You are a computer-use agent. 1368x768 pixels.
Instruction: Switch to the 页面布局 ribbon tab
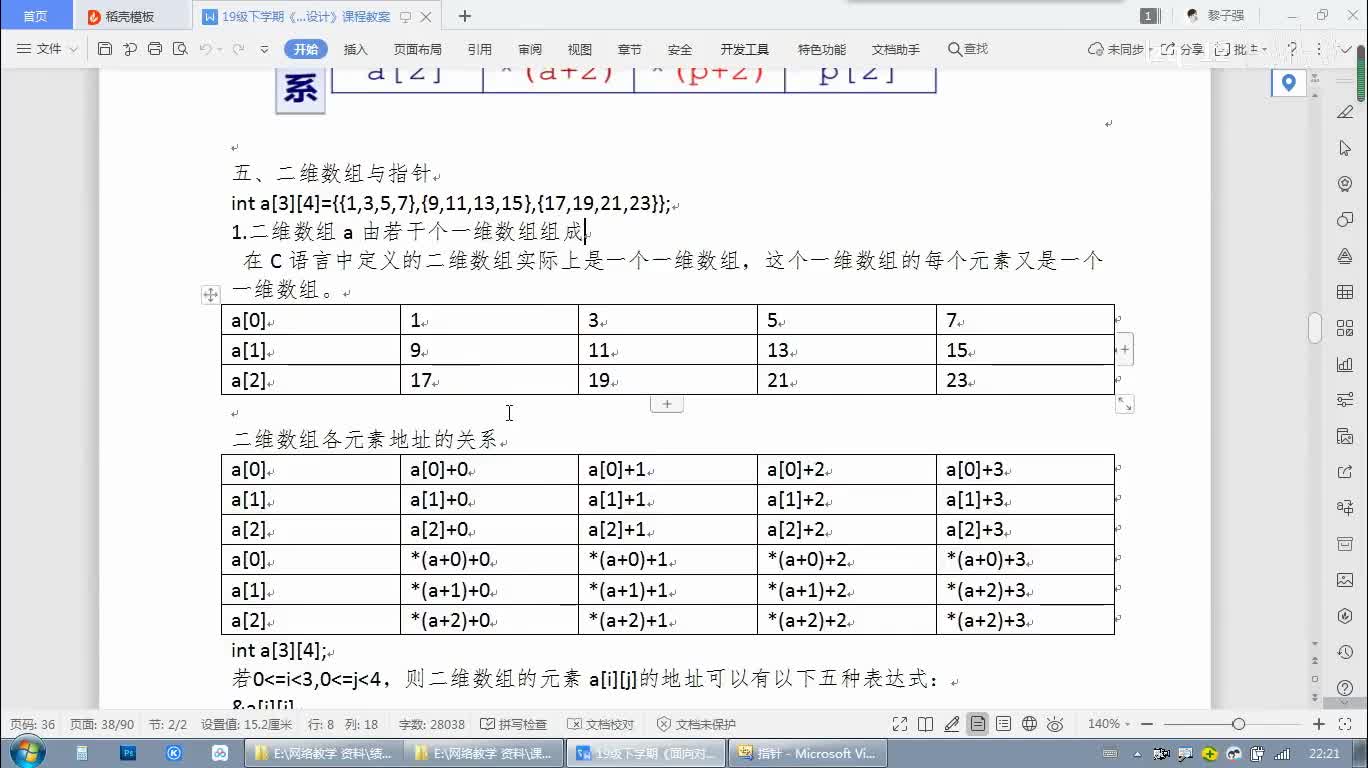[x=417, y=49]
